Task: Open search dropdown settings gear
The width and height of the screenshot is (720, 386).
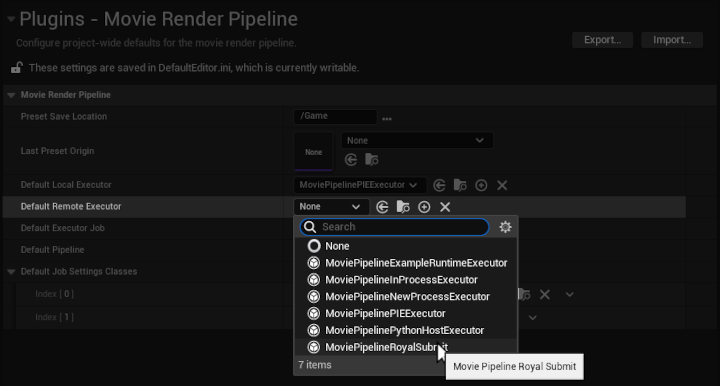Action: pyautogui.click(x=505, y=227)
